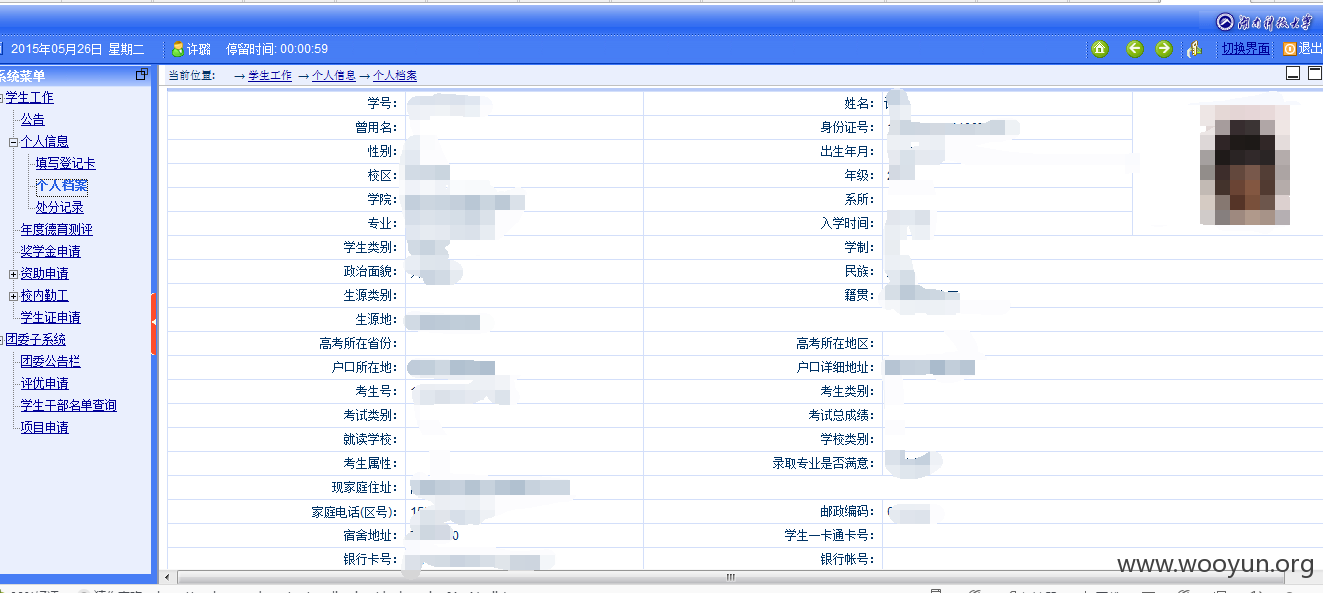The width and height of the screenshot is (1323, 593).
Task: Click 个人档案 in the breadcrumb
Action: 396,76
